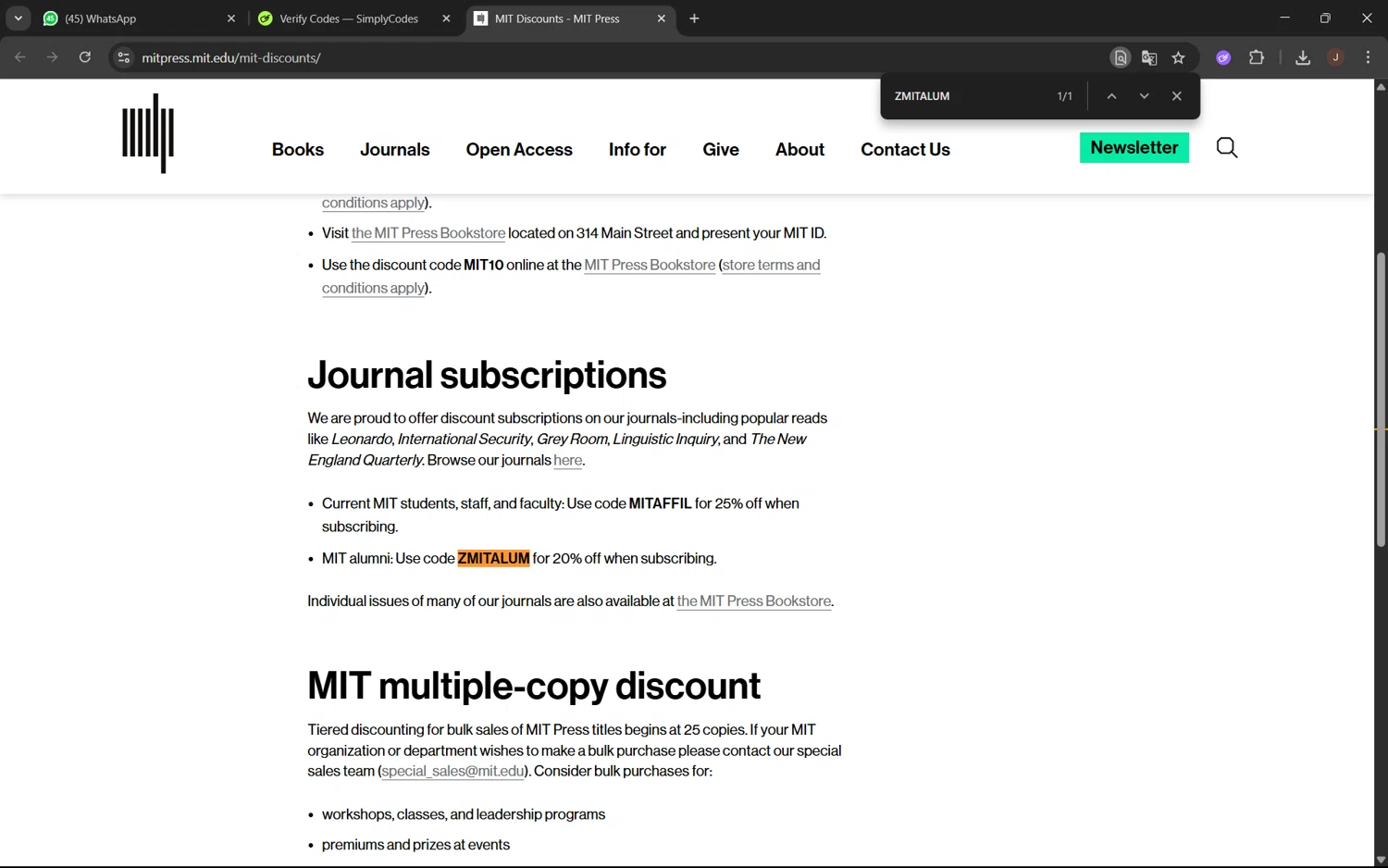The width and height of the screenshot is (1388, 868).
Task: Open the downloads icon
Action: coord(1303,57)
